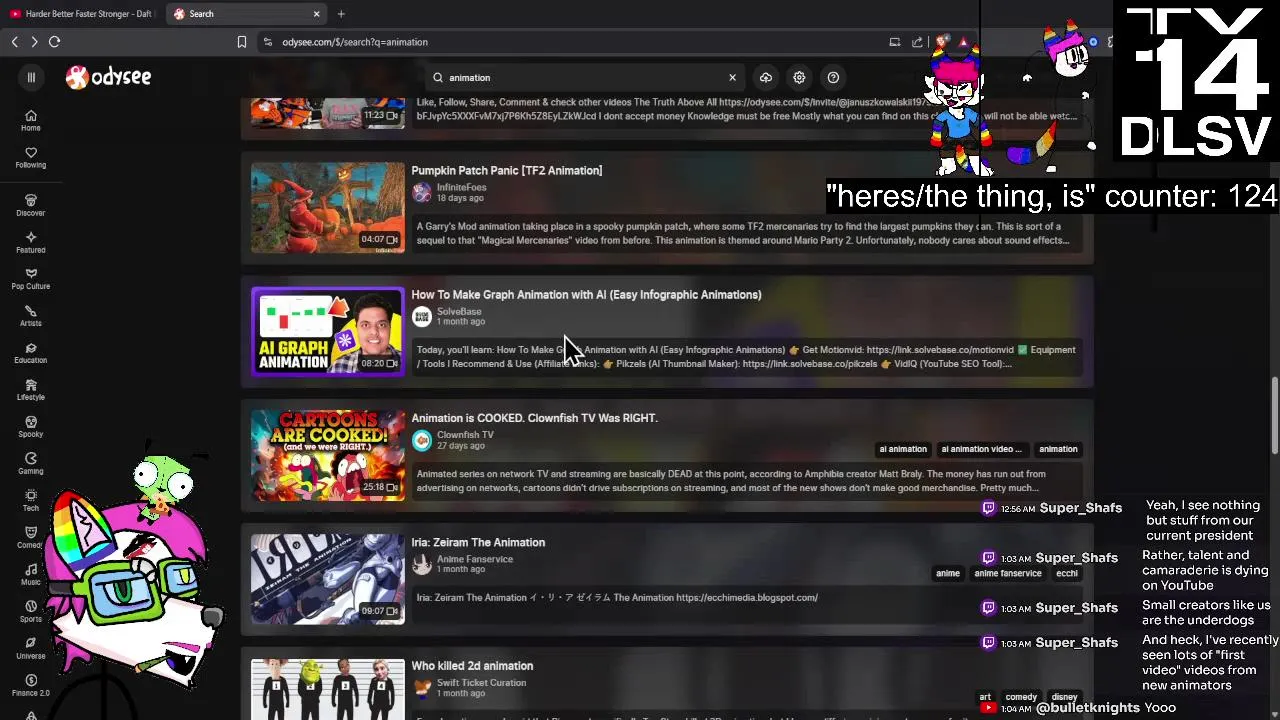1280x720 pixels.
Task: Close the Search browser tab
Action: [316, 14]
